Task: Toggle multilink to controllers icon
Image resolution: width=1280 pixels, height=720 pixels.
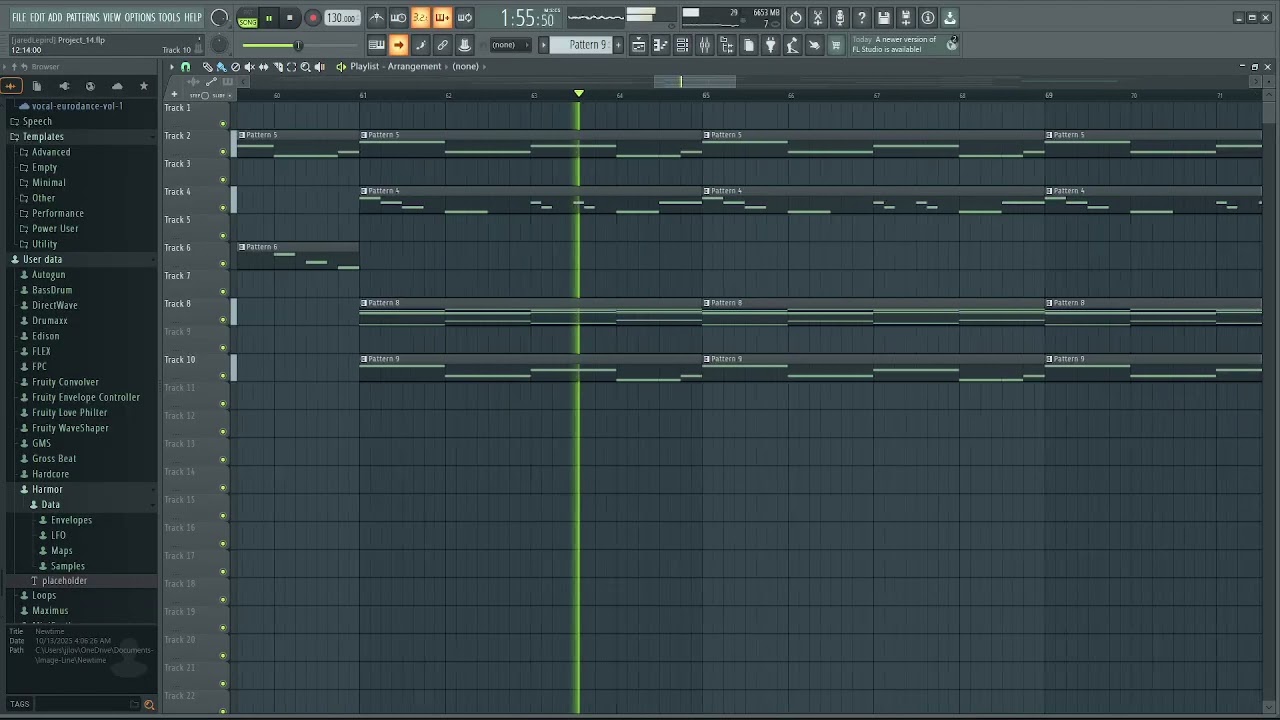Action: (464, 45)
